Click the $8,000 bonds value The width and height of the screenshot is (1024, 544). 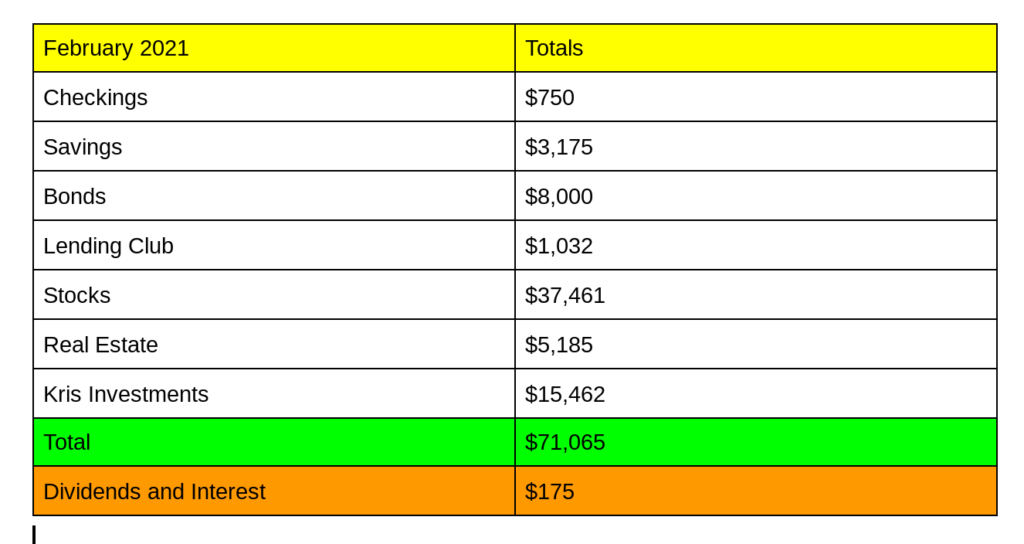[x=559, y=196]
